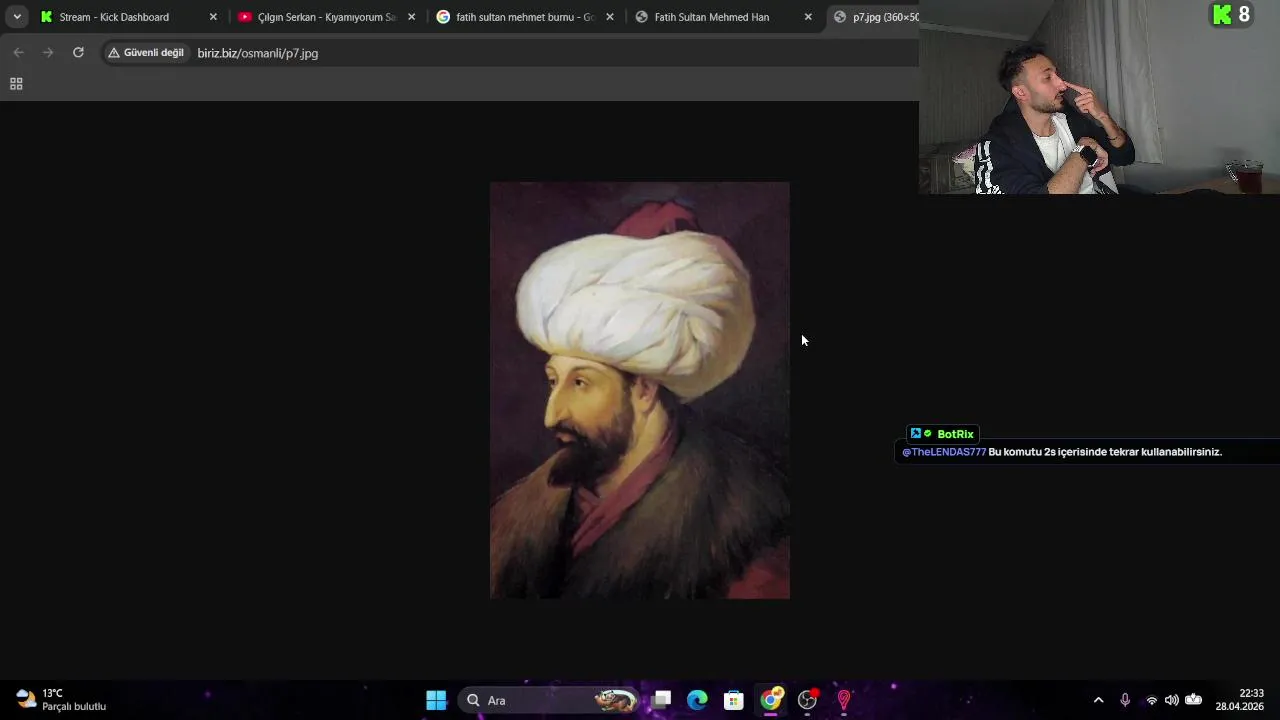
Task: Click the @TheLENDAS777 mention in chat
Action: 944,452
